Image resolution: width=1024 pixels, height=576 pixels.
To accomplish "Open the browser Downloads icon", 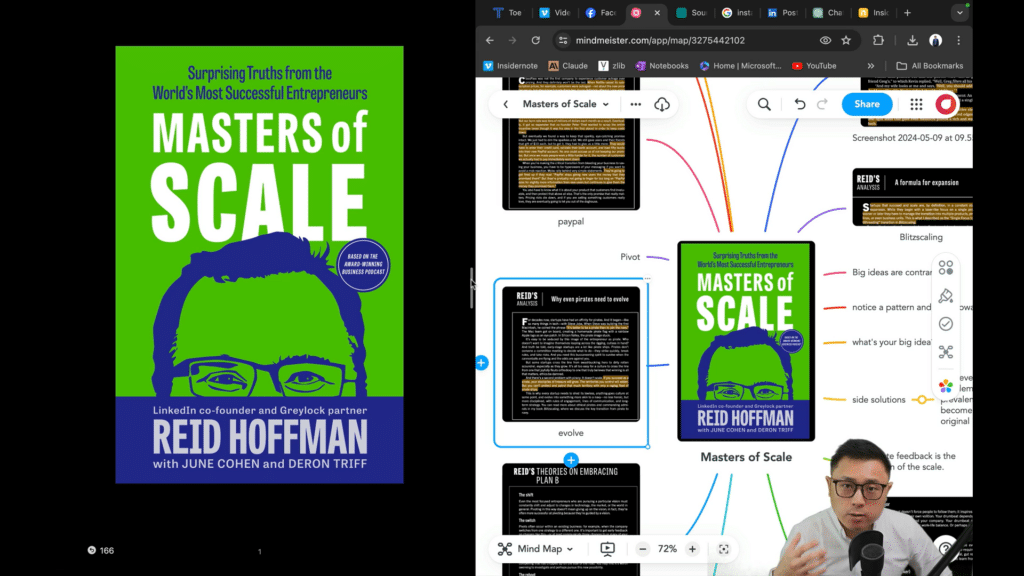I will tap(912, 40).
